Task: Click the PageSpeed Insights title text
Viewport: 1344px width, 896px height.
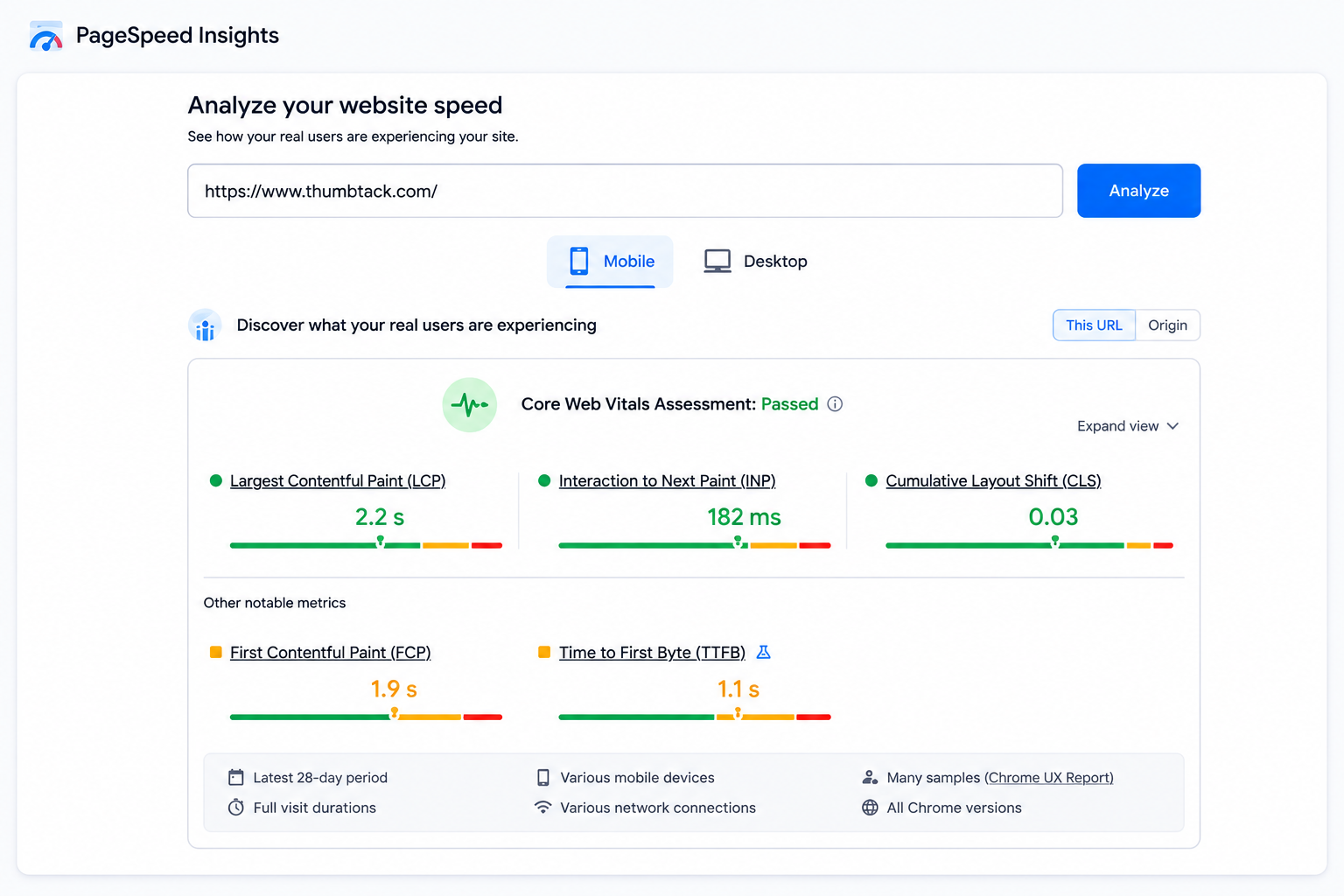Action: point(178,36)
